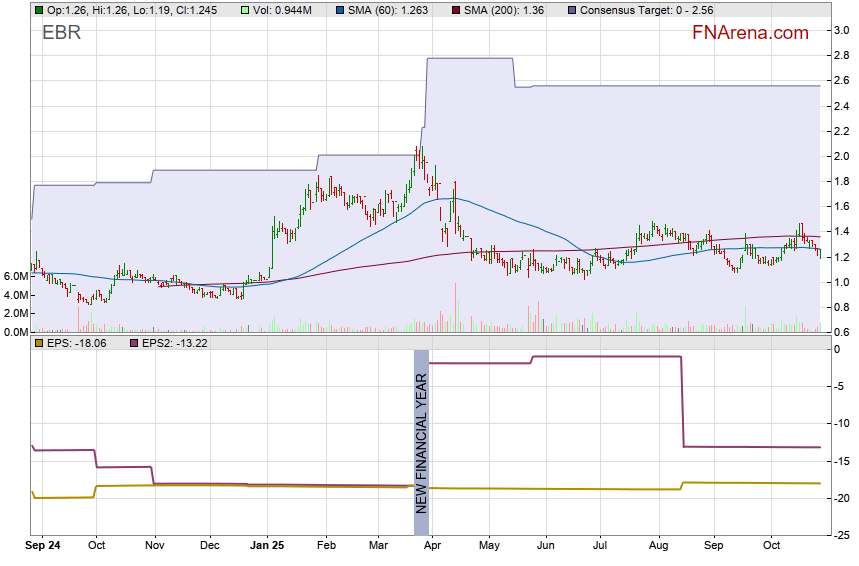Viewport: 859px width, 566px height.
Task: Select the NEW FINANCIAL YEAR marker bar
Action: [x=421, y=432]
